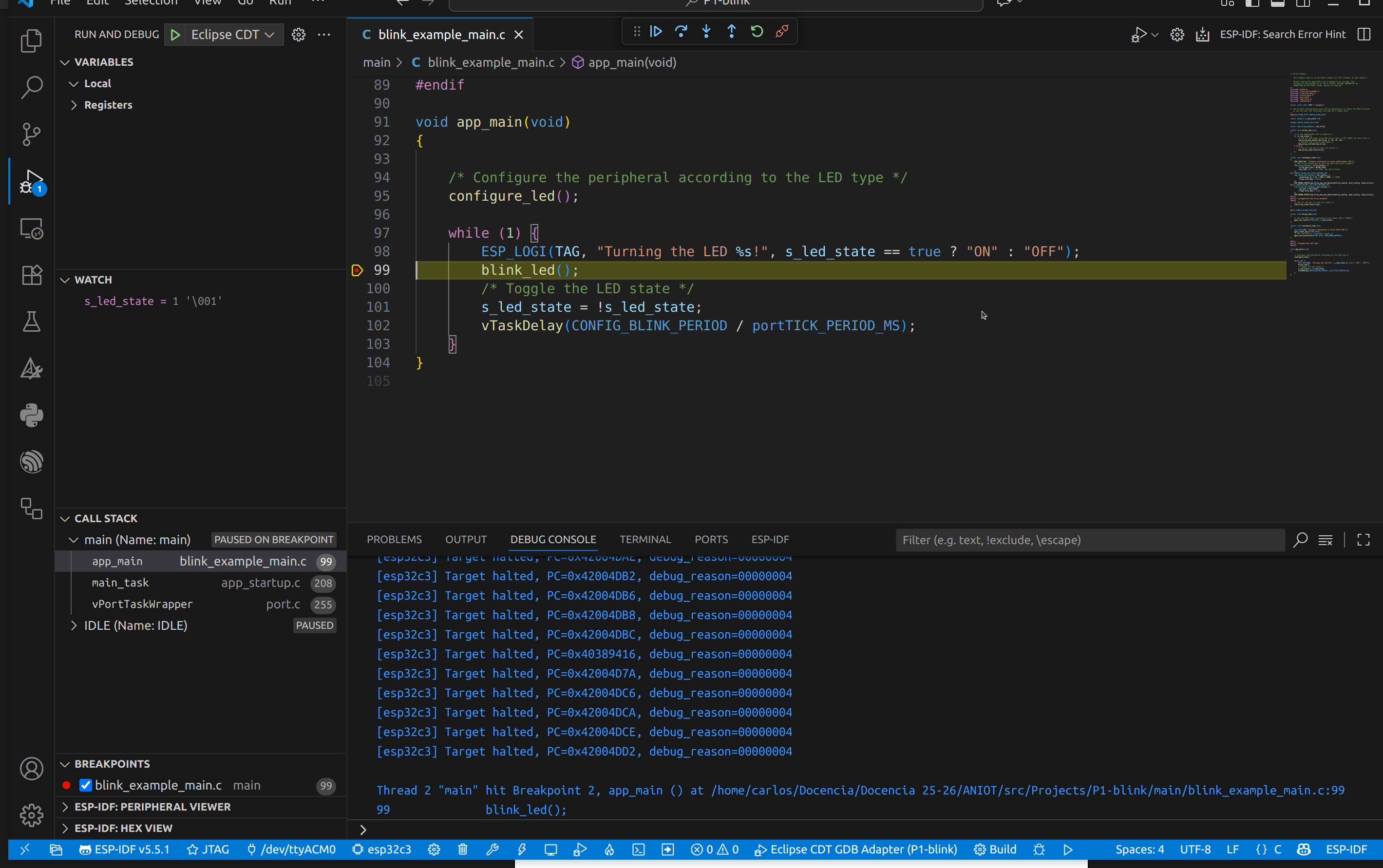Click trash icon in status bar
This screenshot has height=868, width=1383.
click(x=463, y=849)
